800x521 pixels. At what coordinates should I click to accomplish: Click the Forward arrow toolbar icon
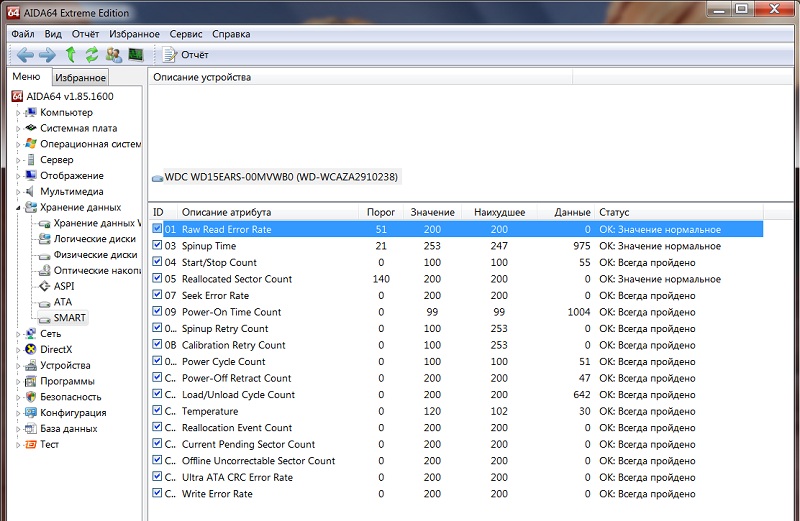point(47,55)
